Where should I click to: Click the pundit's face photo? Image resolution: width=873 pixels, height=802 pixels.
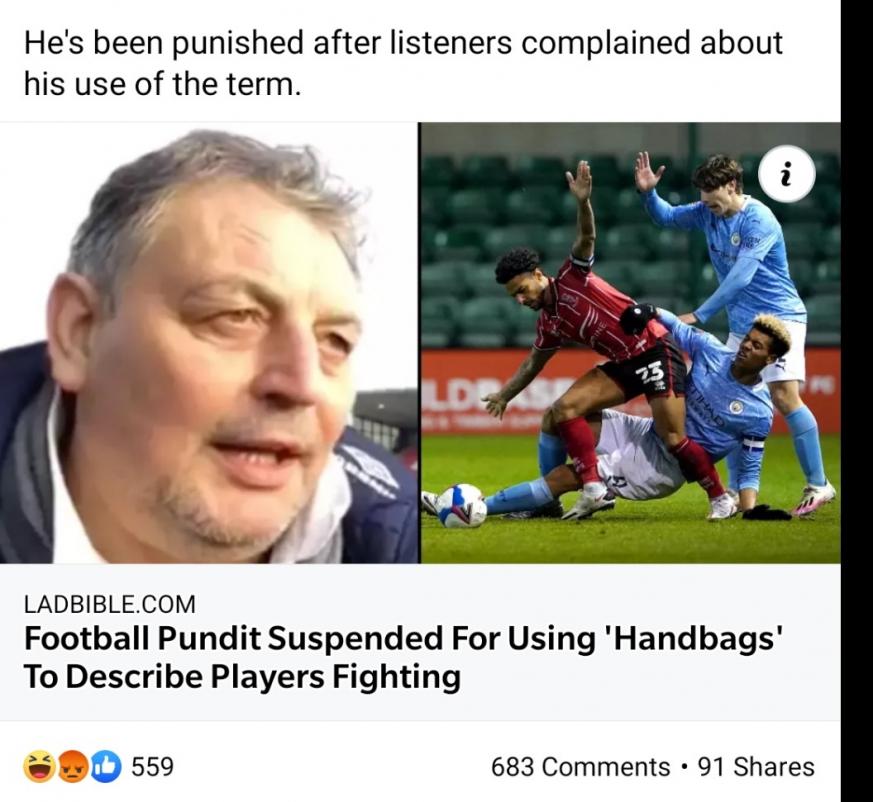coord(209,343)
